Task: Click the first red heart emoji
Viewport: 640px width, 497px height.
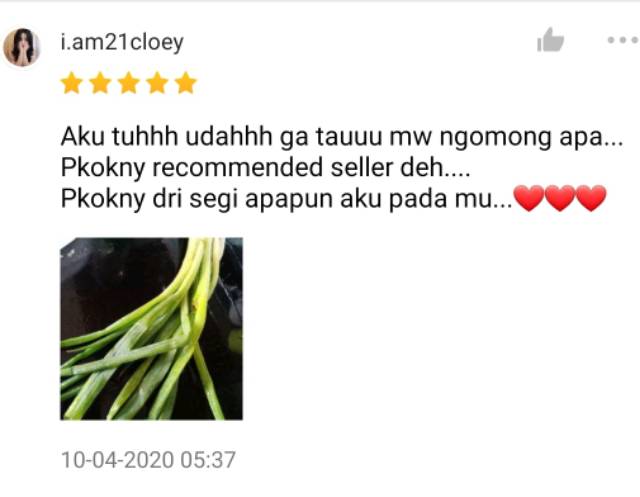Action: [529, 198]
